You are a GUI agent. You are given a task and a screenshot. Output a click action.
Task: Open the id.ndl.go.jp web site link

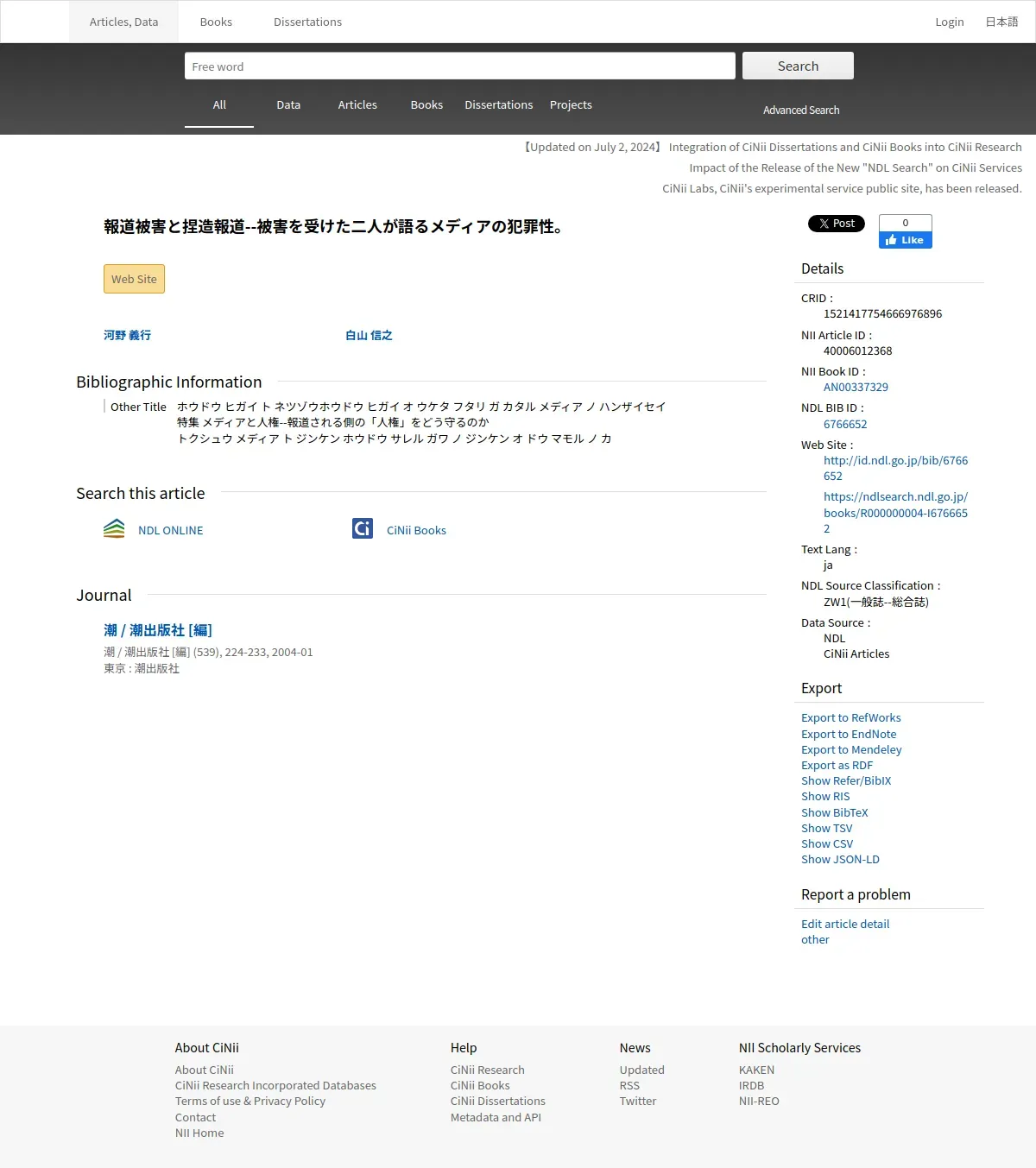[895, 468]
